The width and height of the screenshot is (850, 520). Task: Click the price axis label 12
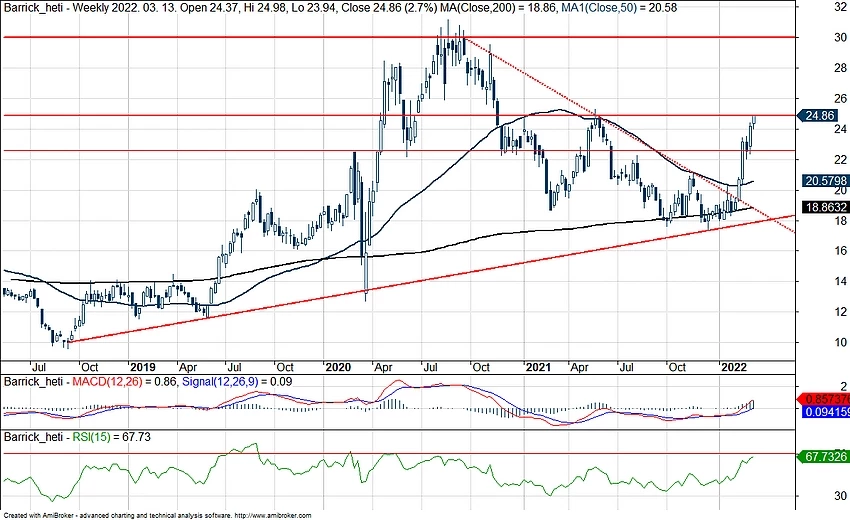[840, 312]
